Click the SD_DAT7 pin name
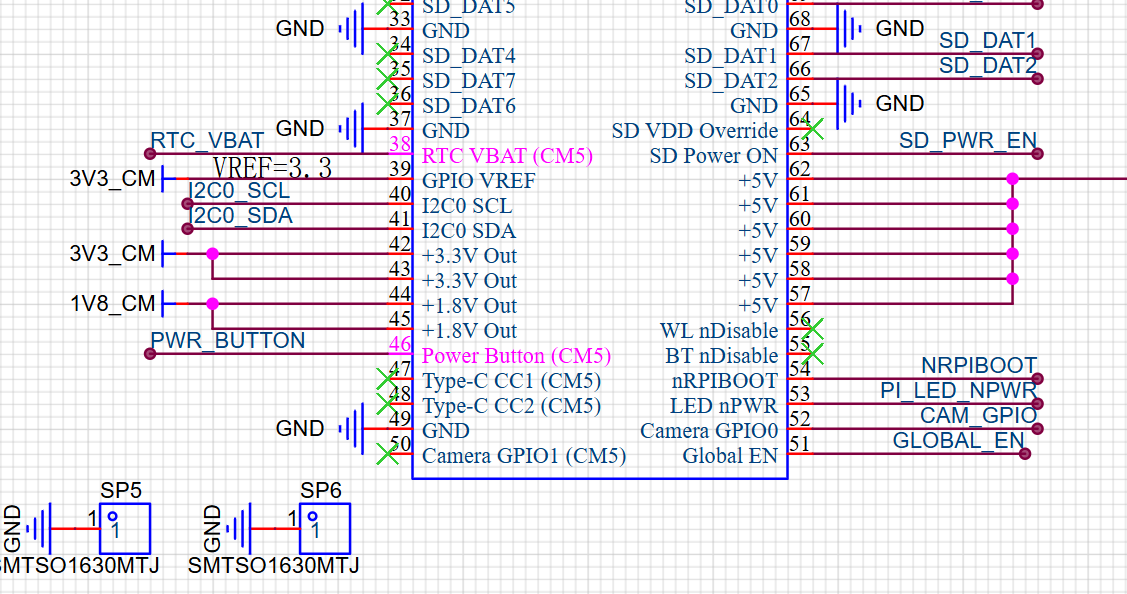The height and width of the screenshot is (594, 1127). pyautogui.click(x=469, y=81)
